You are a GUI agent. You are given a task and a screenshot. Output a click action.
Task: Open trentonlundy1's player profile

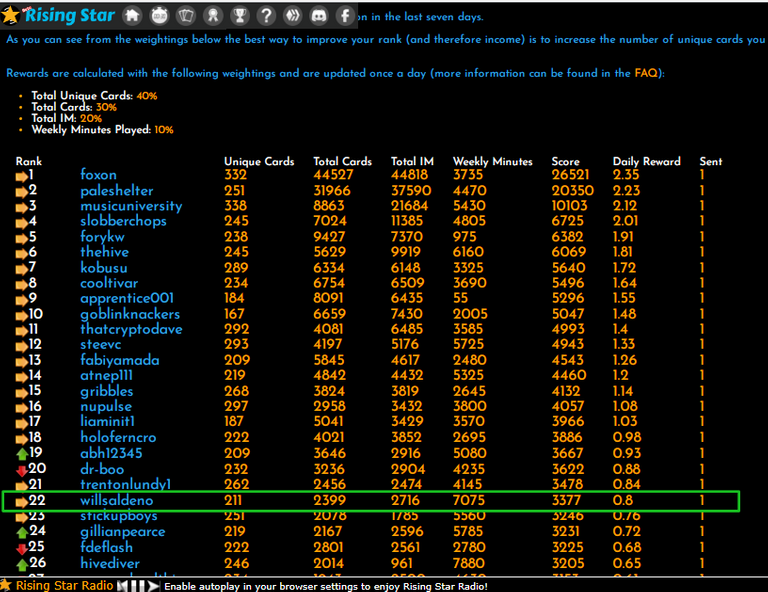125,484
